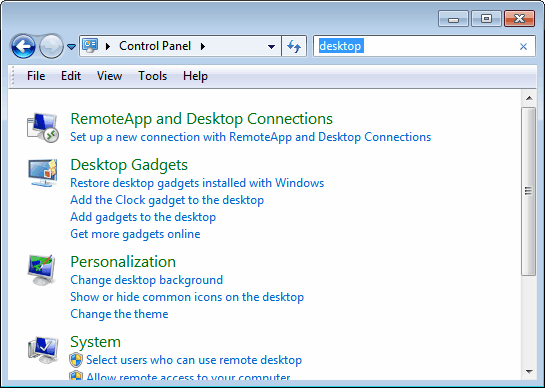Click the RemoteApp and Desktop Connections icon
The image size is (545, 388).
(x=43, y=128)
